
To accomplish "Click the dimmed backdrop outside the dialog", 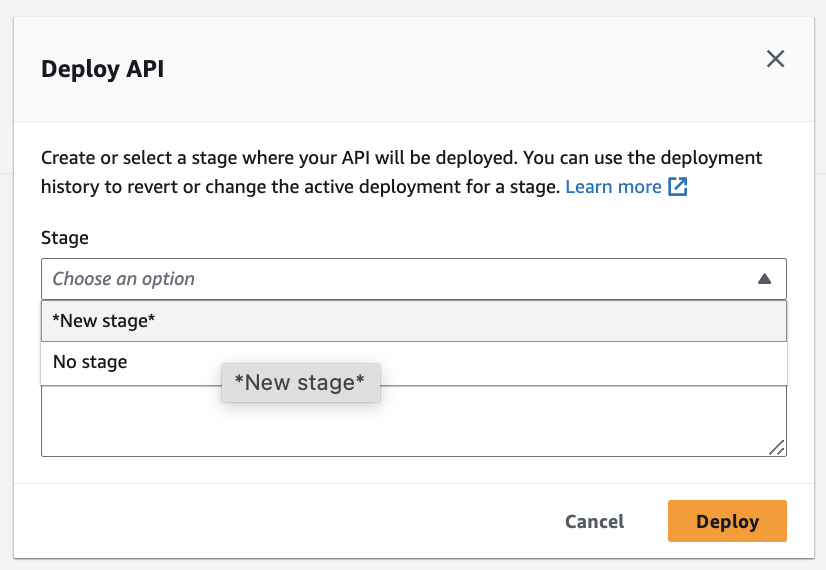I will coord(6,300).
